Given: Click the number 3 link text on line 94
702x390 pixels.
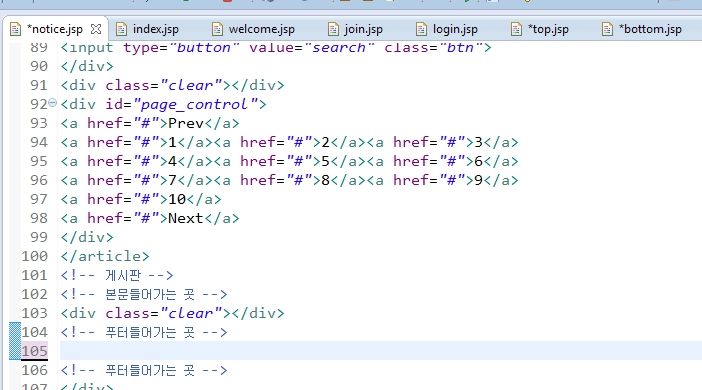Looking at the screenshot, I should [479, 142].
